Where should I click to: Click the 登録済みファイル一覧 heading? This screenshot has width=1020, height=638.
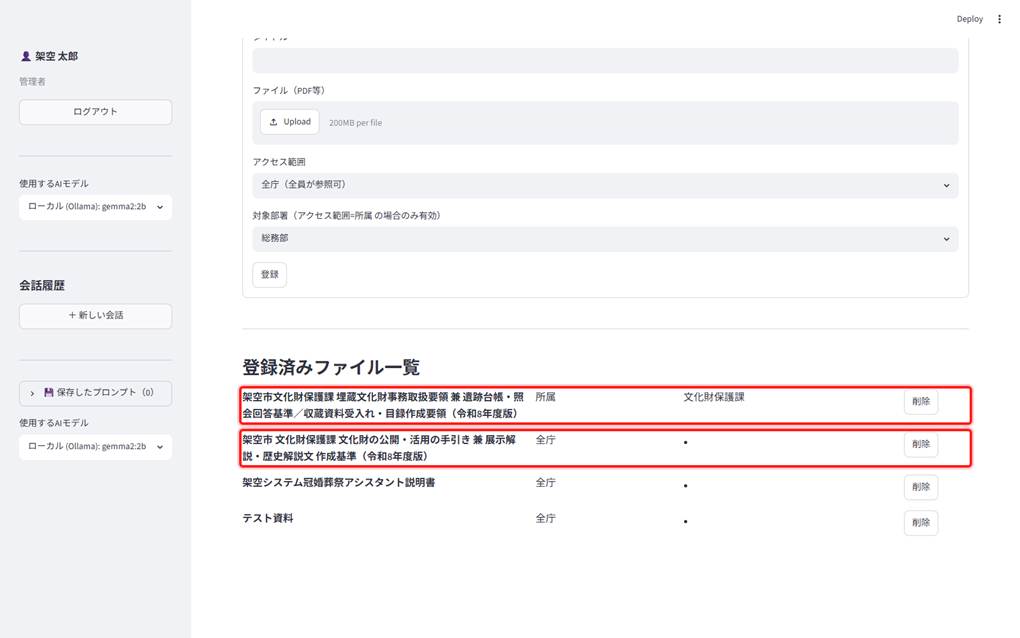click(x=331, y=367)
